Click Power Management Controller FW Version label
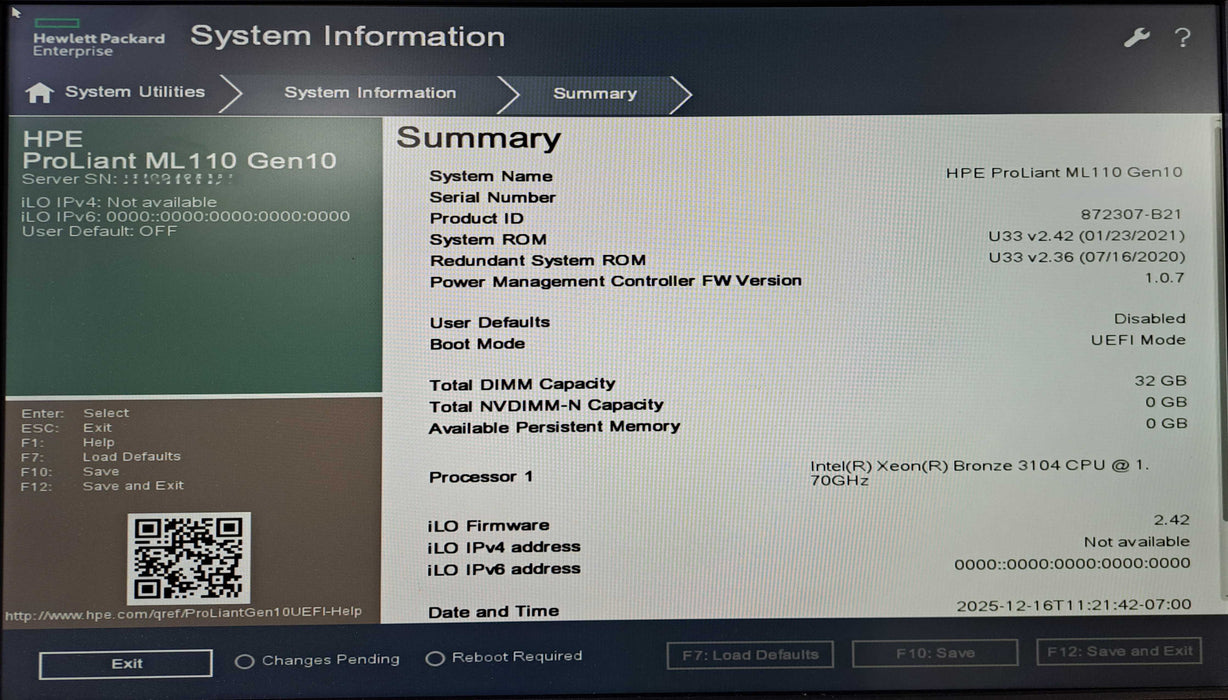The height and width of the screenshot is (700, 1228). [x=616, y=281]
